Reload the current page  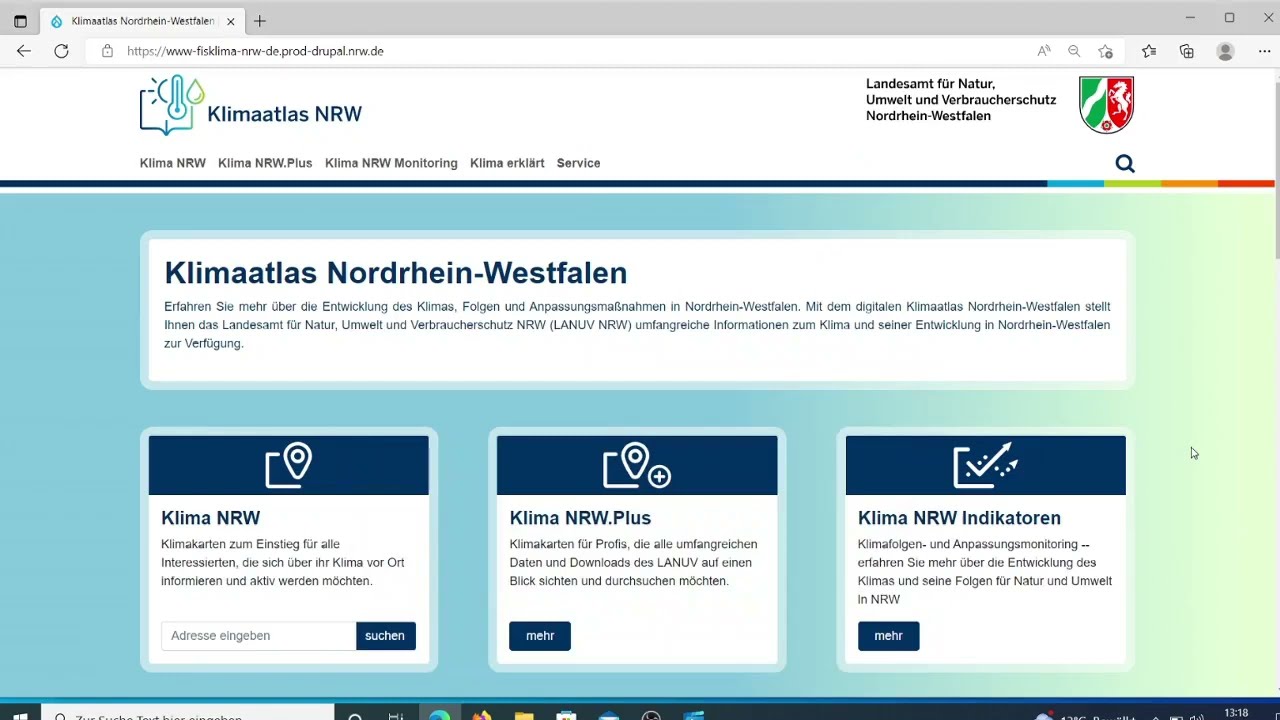[61, 51]
